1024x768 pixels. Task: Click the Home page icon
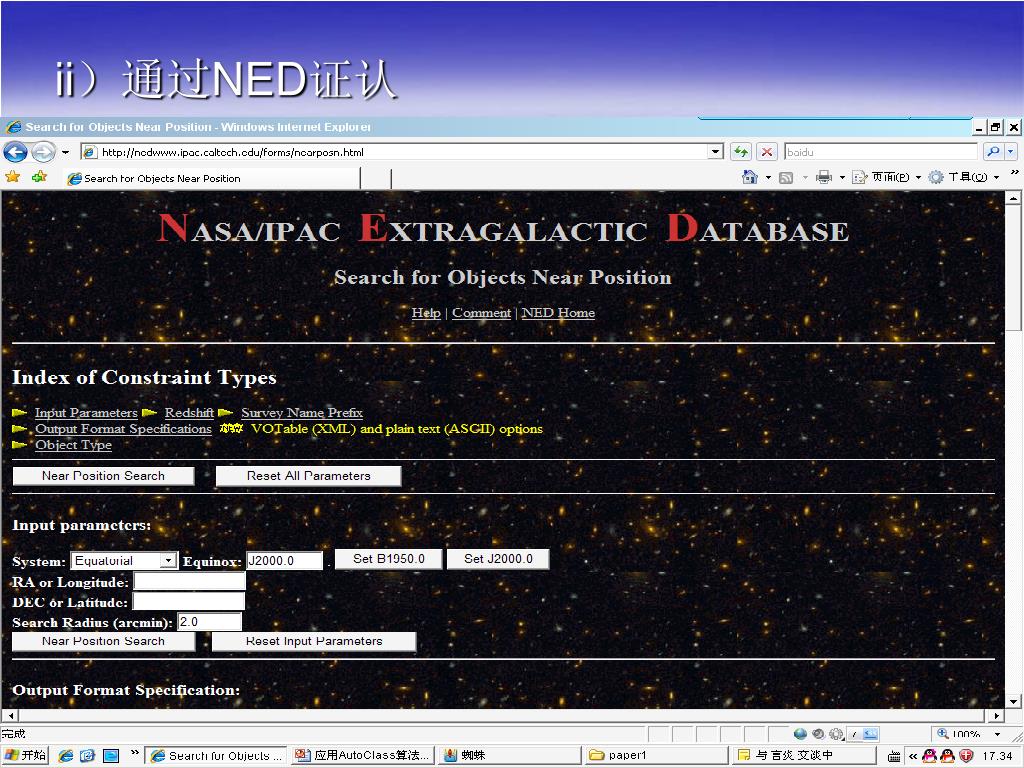(750, 177)
